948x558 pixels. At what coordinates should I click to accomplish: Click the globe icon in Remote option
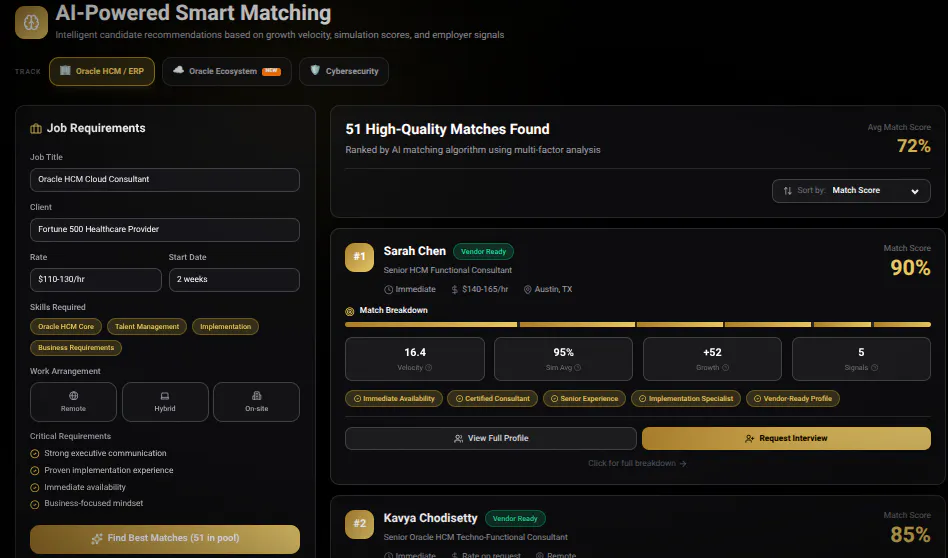click(x=74, y=395)
